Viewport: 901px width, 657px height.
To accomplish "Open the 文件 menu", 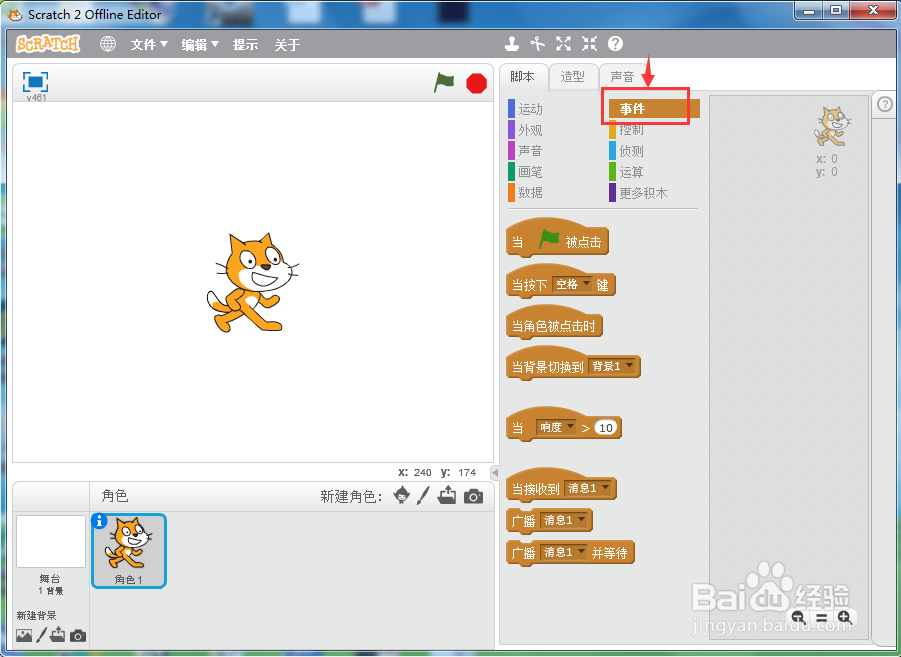I will (x=148, y=45).
